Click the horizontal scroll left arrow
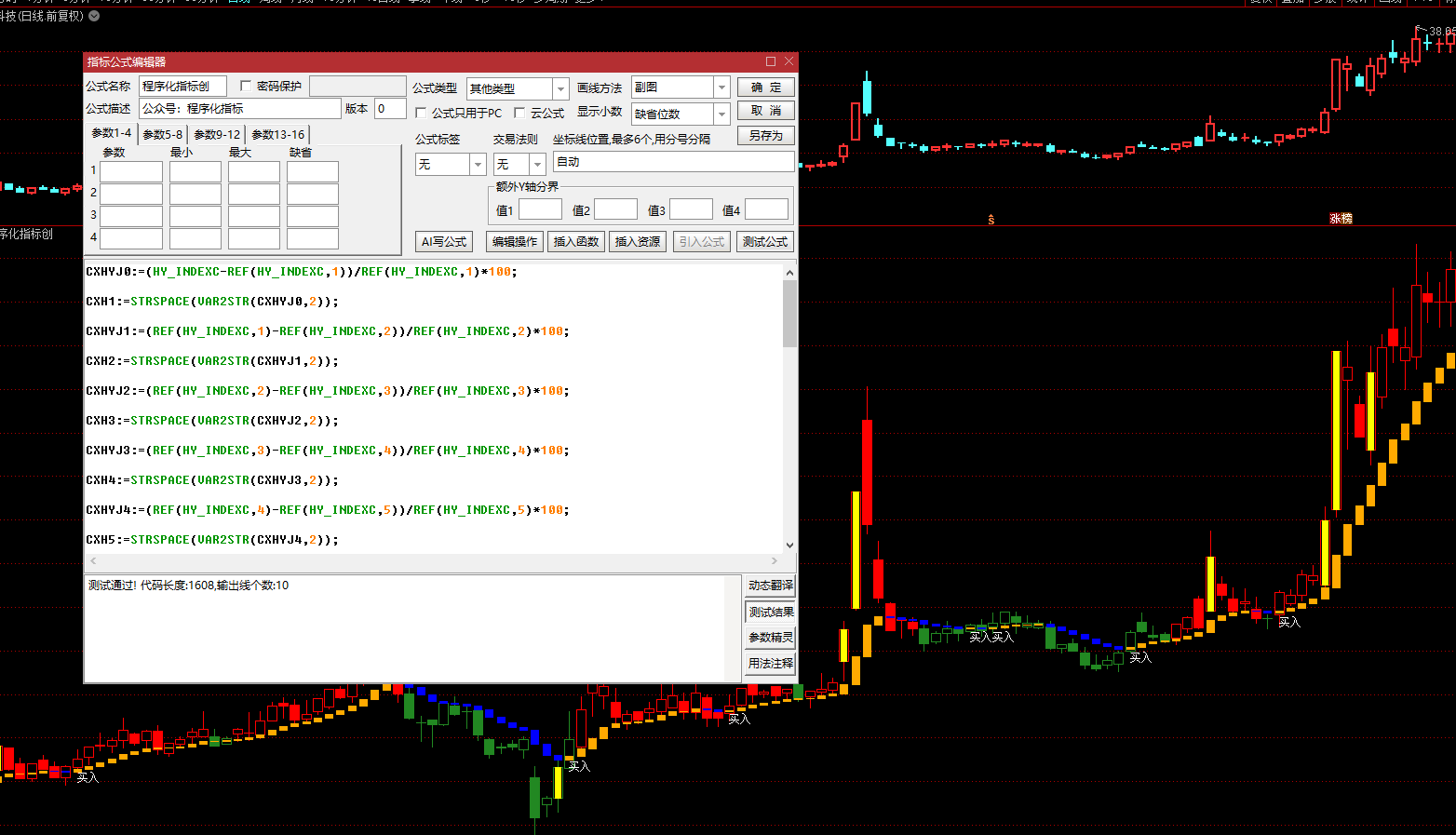Viewport: 1456px width, 835px height. coord(93,560)
